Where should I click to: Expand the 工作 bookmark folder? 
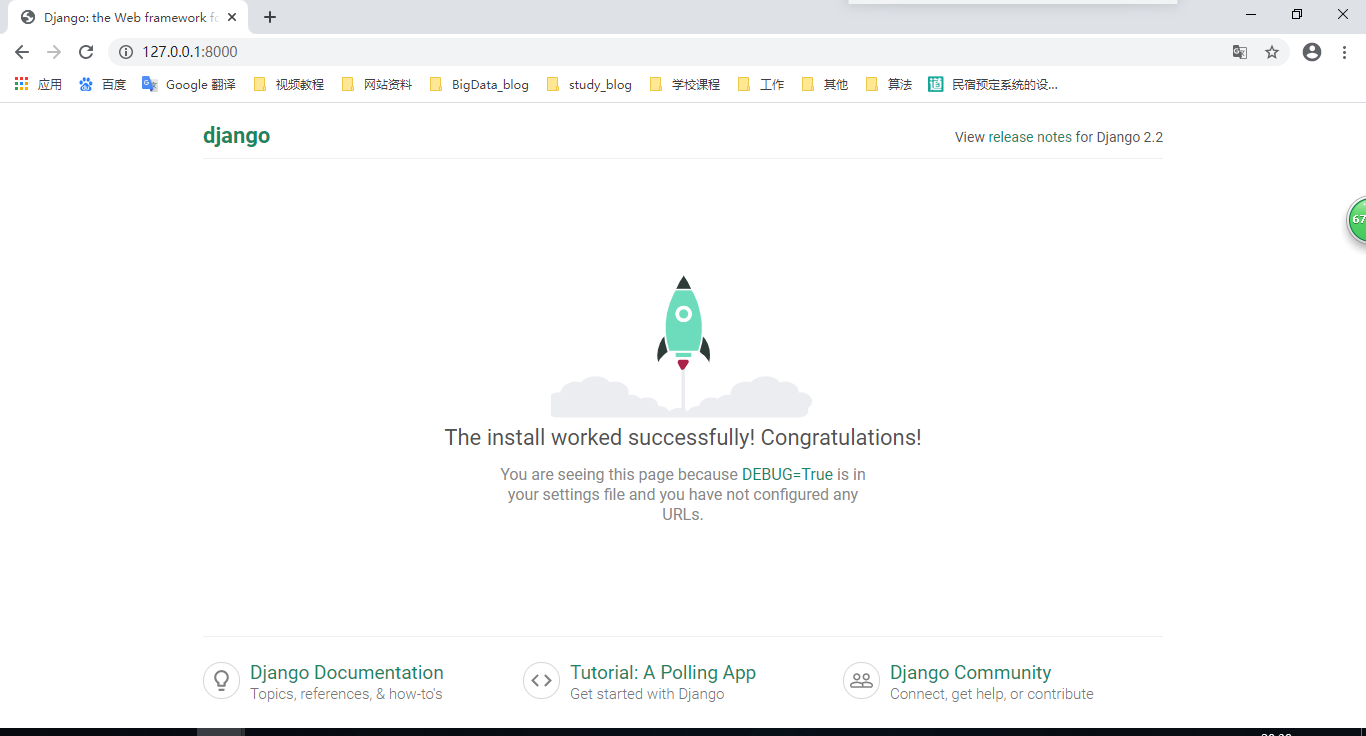761,85
